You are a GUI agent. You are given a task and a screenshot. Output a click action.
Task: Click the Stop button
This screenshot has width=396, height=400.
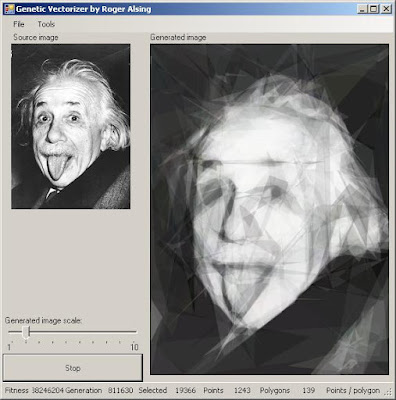pos(73,368)
